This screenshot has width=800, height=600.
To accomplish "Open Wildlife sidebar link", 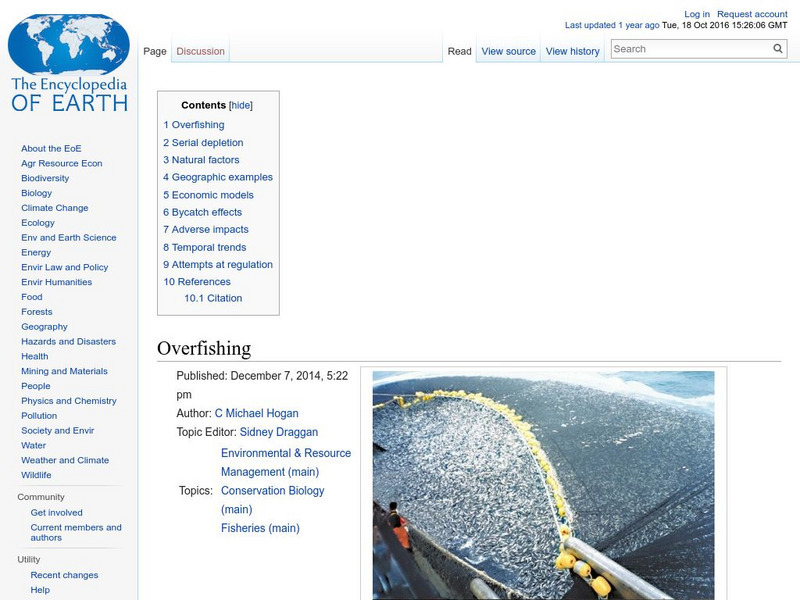I will point(36,474).
